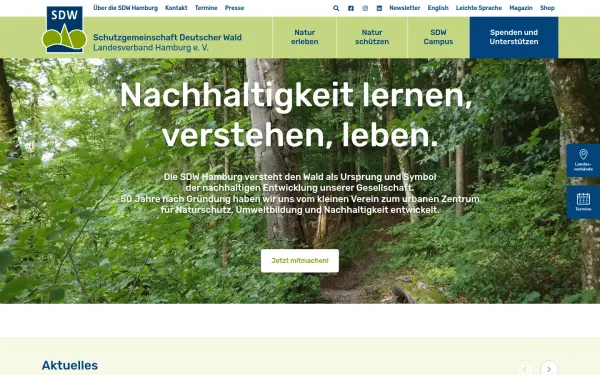Open Natur schützen menu
Image resolution: width=600 pixels, height=375 pixels.
tap(372, 37)
